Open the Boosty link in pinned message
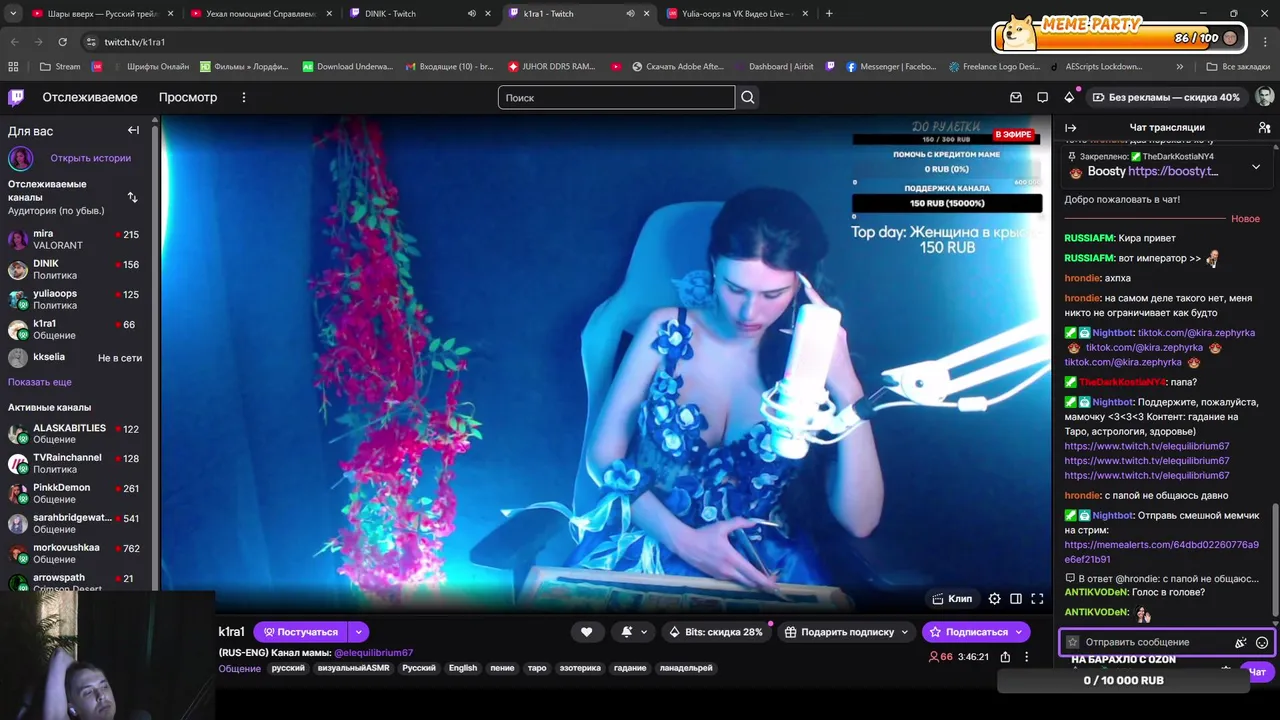Screen dimensions: 1280x720 tap(1173, 171)
